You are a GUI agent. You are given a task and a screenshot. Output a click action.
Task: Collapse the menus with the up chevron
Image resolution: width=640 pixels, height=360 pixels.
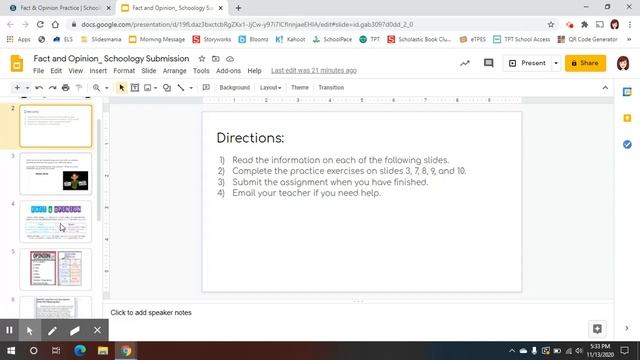click(x=605, y=88)
